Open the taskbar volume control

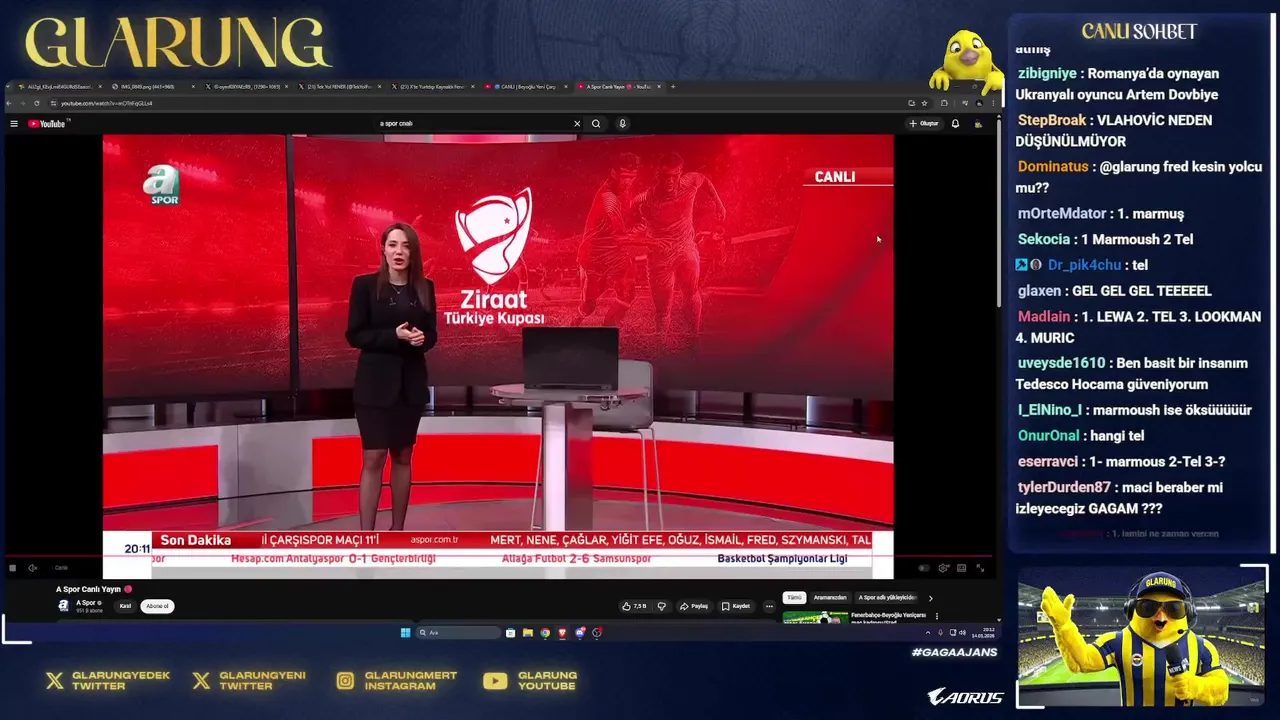[x=964, y=633]
